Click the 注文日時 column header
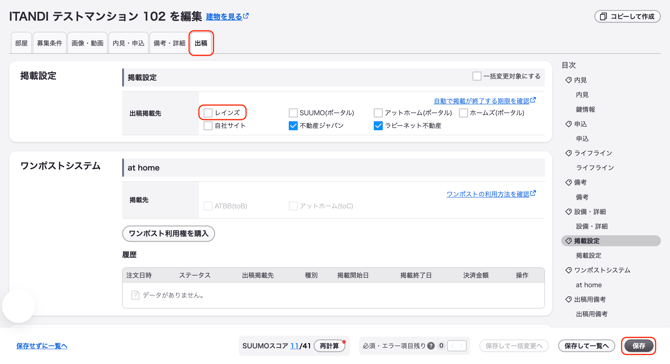Viewport: 670px width, 364px height. [x=139, y=276]
